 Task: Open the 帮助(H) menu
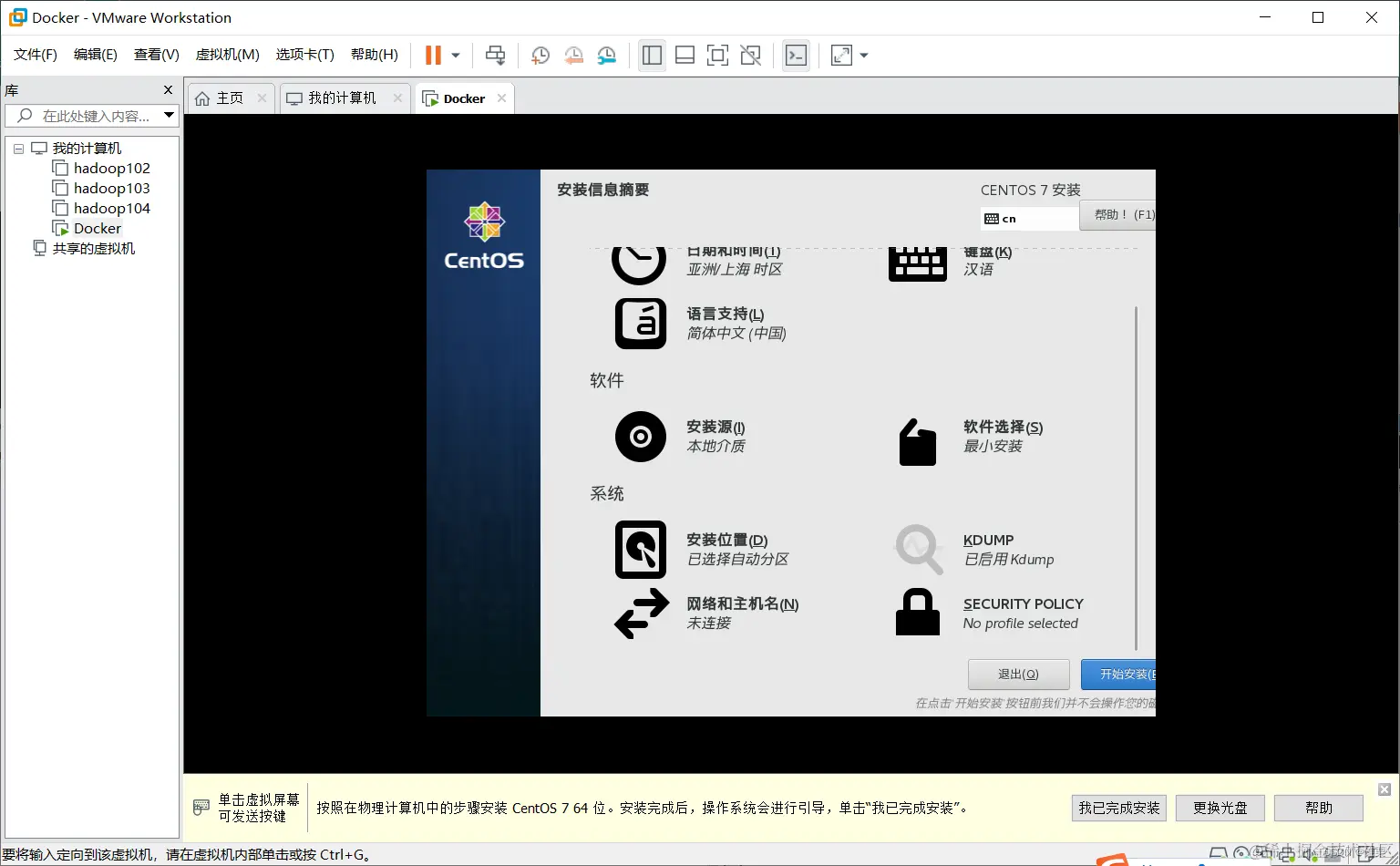tap(375, 55)
